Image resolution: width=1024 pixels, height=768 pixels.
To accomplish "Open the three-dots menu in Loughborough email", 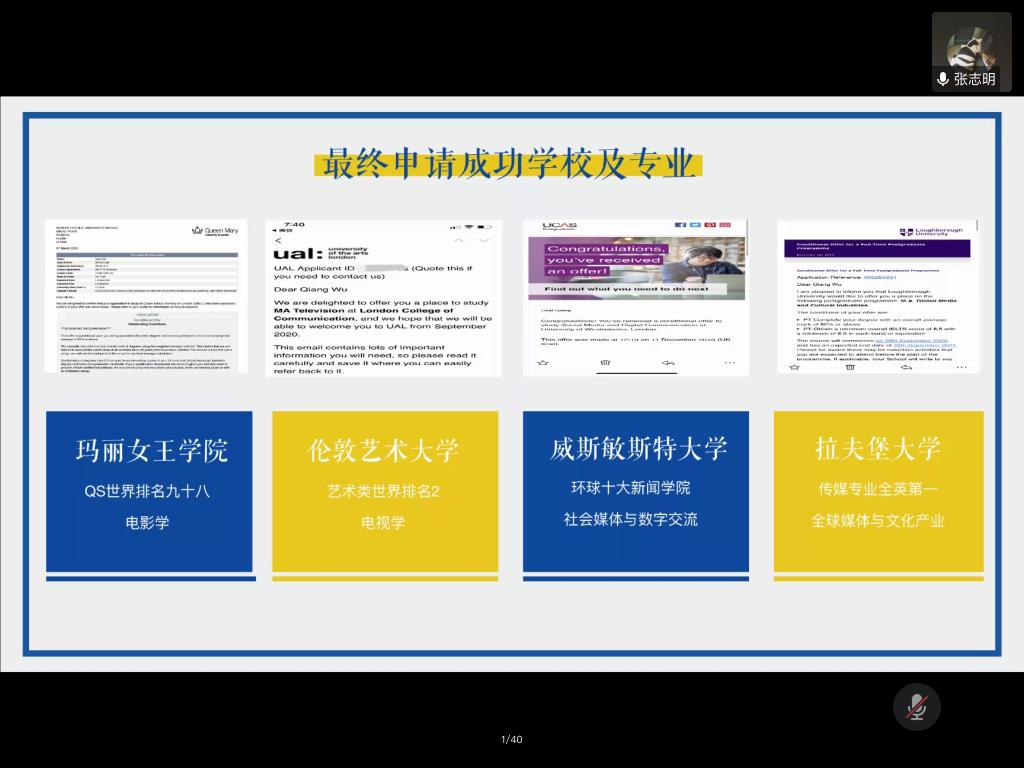I will pos(961,367).
